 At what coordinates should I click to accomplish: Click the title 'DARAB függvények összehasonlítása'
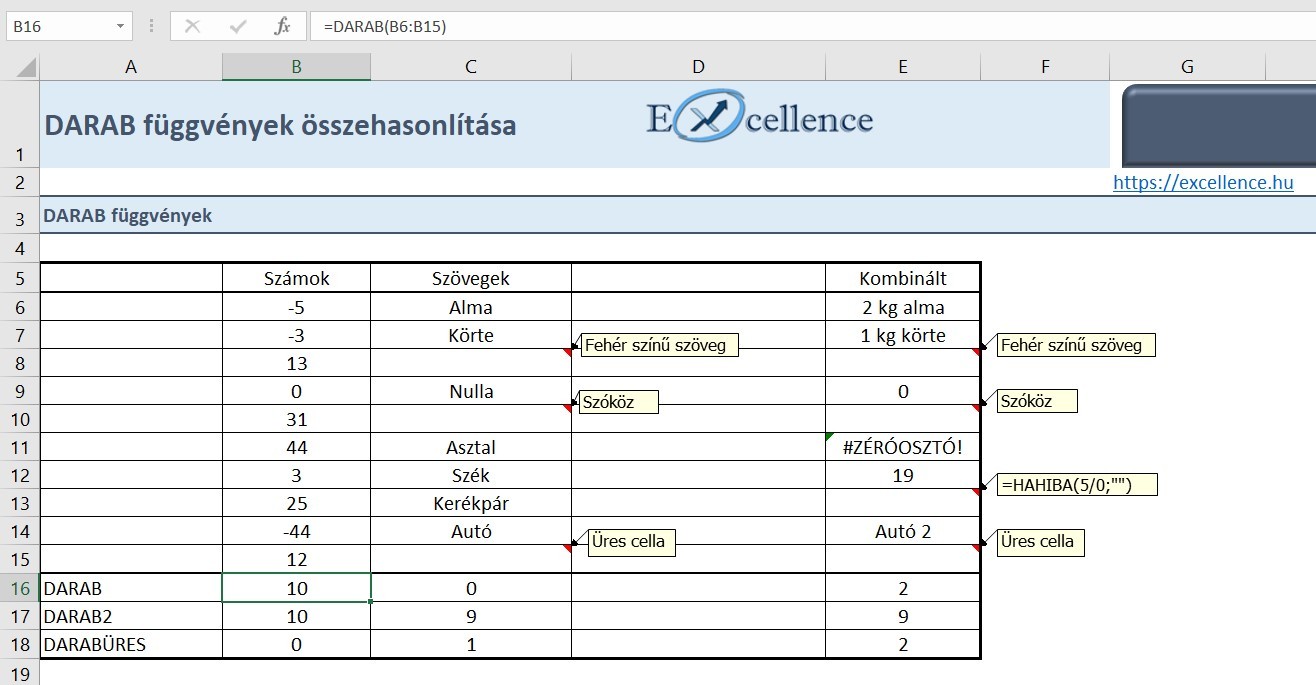[281, 126]
